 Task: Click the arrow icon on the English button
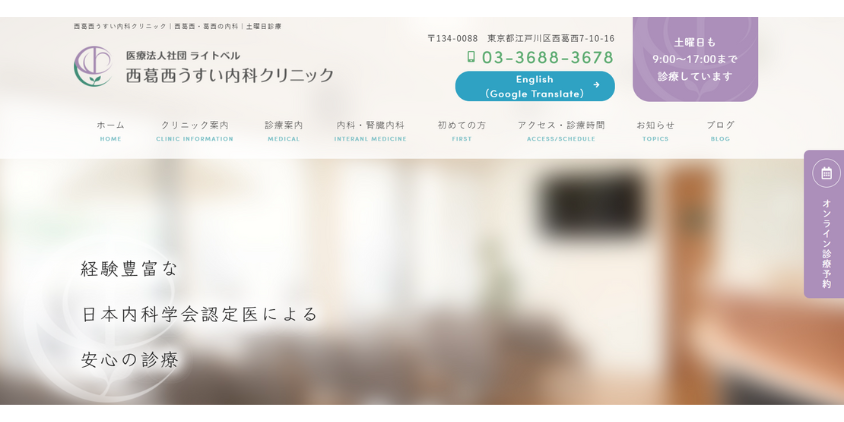coord(596,85)
